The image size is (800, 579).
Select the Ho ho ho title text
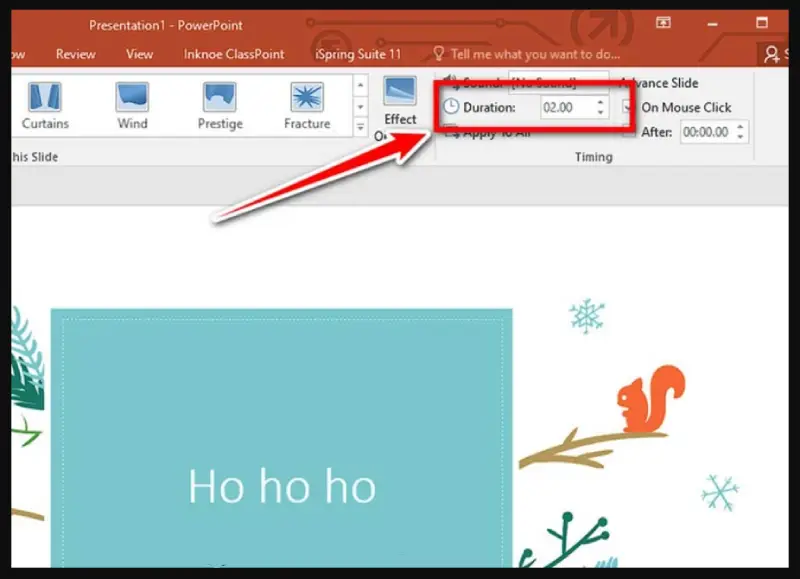pyautogui.click(x=282, y=486)
